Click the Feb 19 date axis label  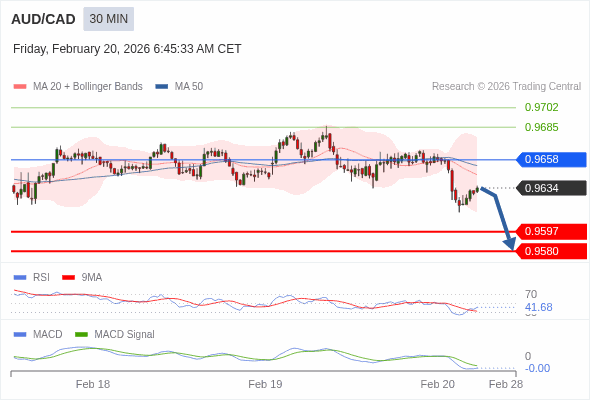265,384
